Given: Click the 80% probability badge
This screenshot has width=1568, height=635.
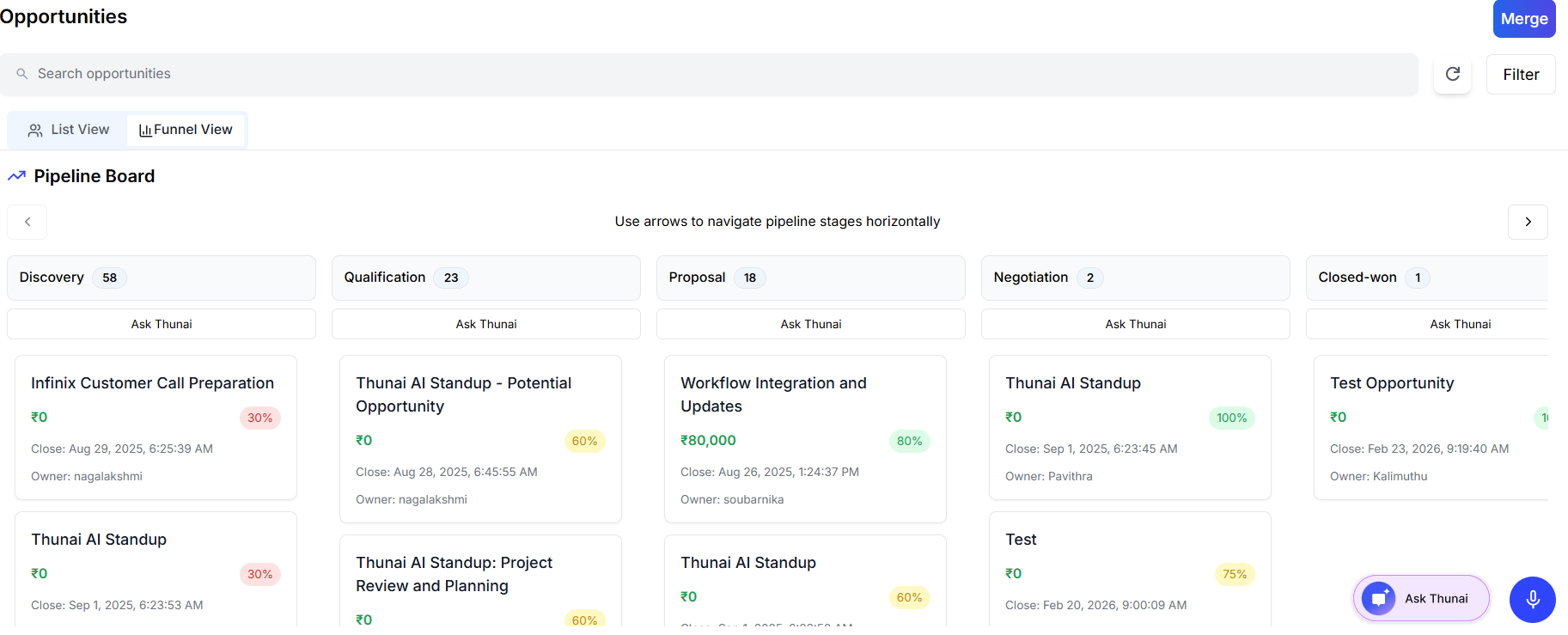Looking at the screenshot, I should coord(910,441).
